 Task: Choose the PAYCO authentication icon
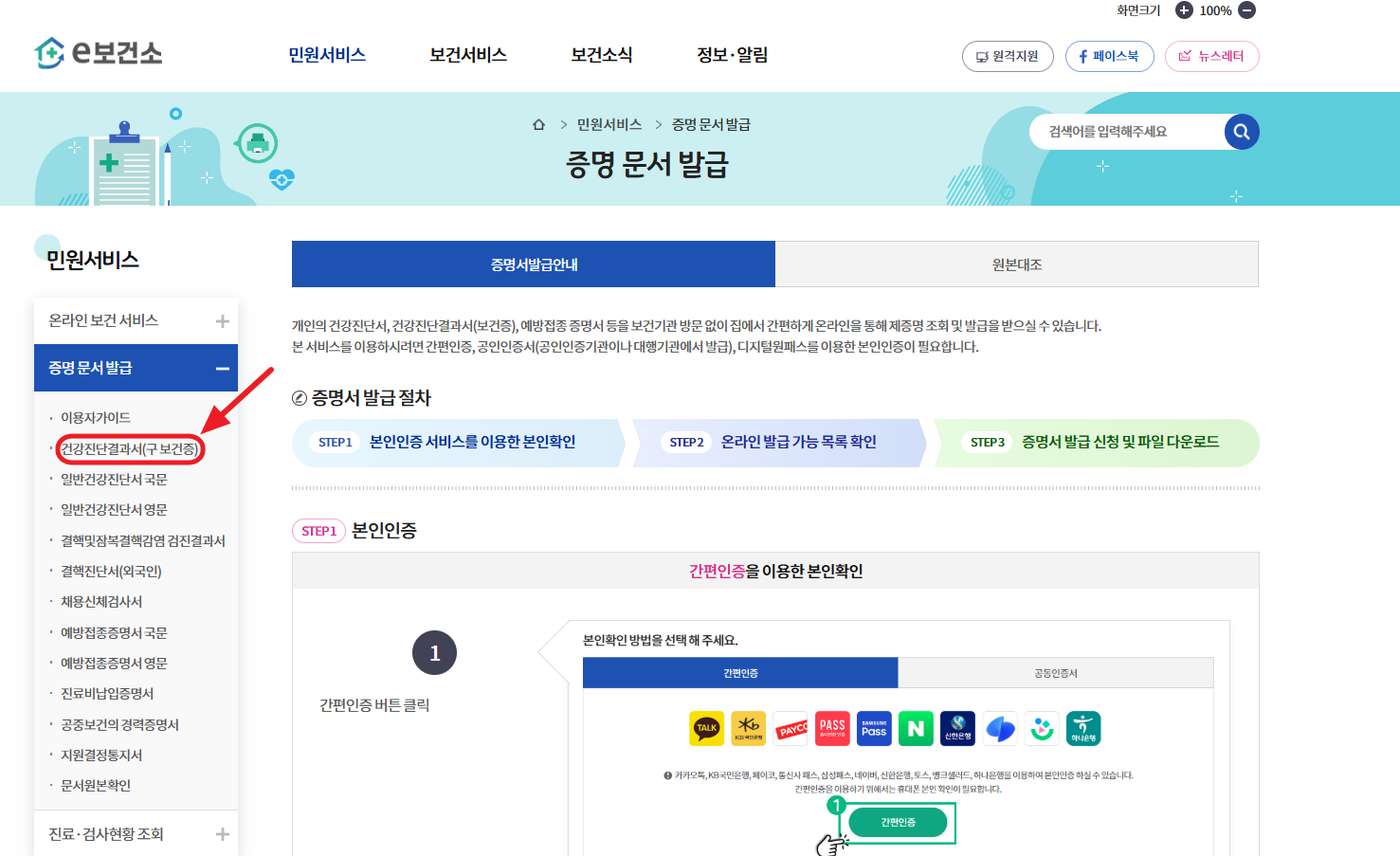791,728
